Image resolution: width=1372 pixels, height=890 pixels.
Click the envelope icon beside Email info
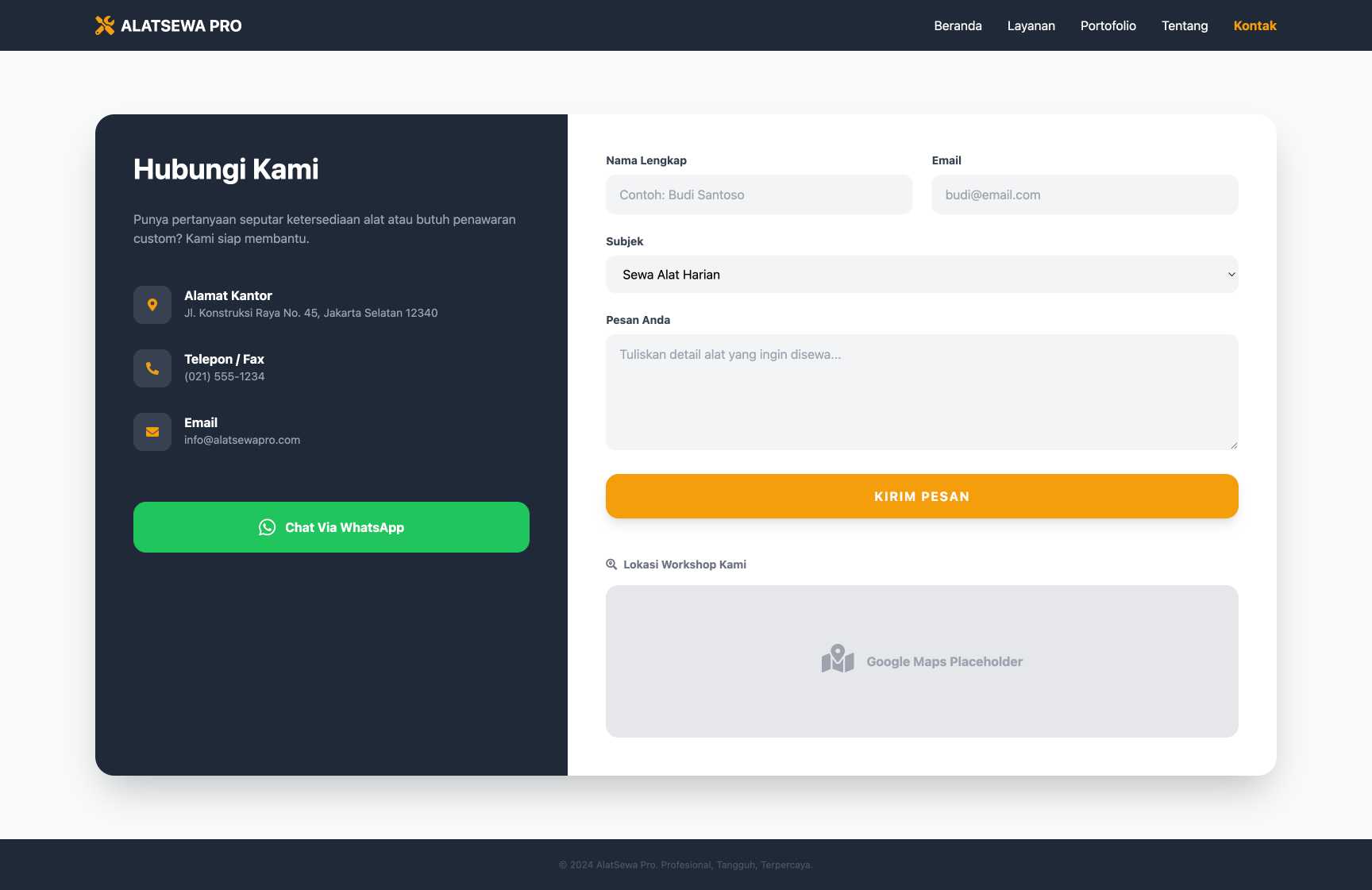coord(152,432)
